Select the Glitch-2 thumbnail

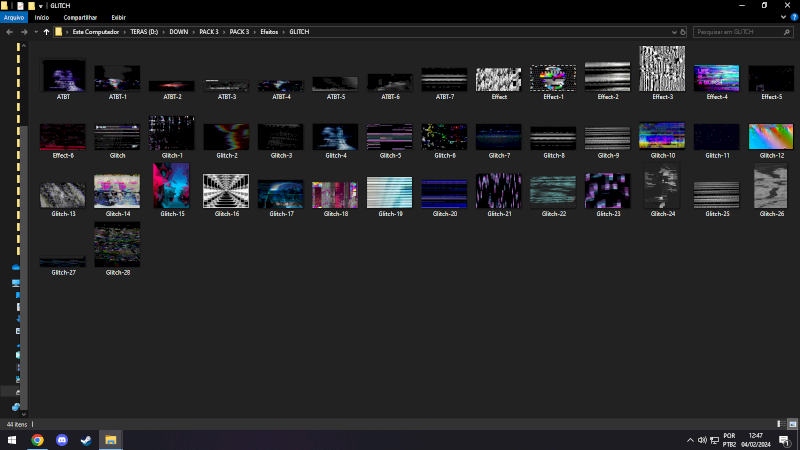pos(226,137)
